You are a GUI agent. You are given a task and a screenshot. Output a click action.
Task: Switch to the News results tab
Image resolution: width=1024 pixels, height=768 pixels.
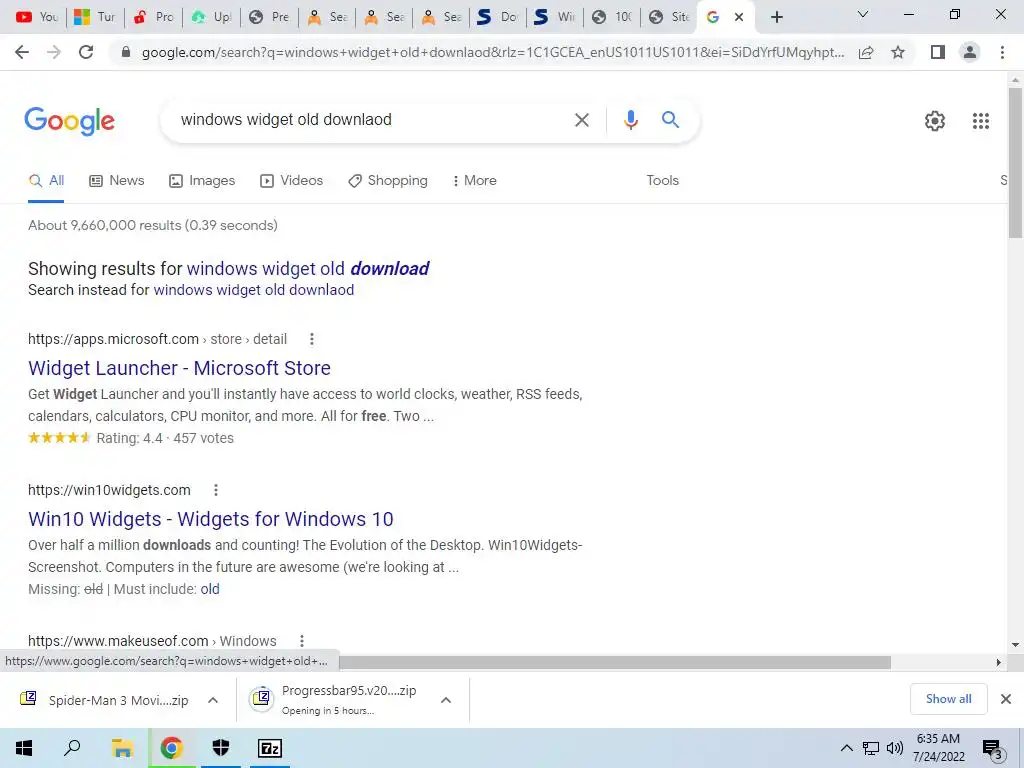[117, 180]
